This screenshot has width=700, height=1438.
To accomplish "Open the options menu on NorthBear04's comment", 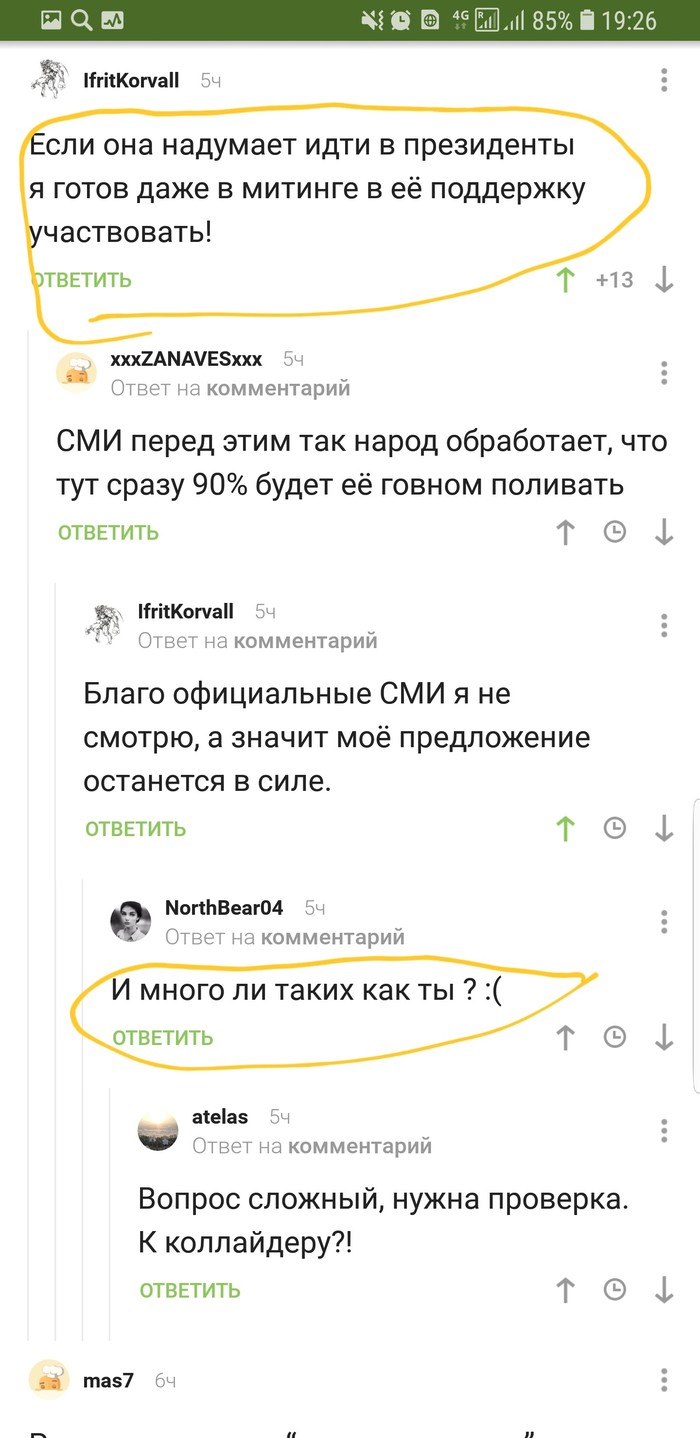I will point(664,921).
